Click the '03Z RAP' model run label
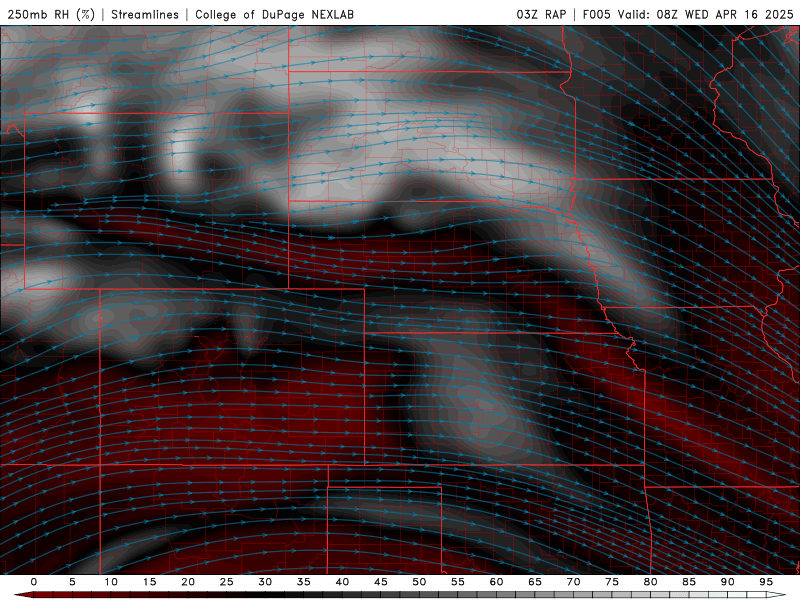Screen dimensions: 800x600 541,14
